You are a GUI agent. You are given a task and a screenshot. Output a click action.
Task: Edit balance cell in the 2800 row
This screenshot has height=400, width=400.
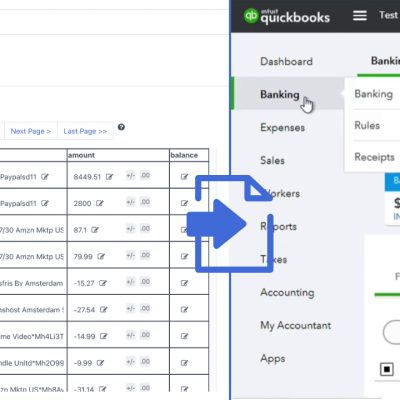pos(184,203)
